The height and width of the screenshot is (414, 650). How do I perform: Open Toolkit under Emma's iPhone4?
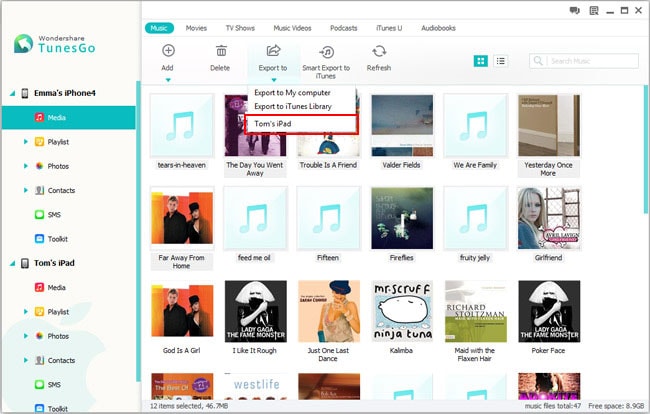(58, 239)
